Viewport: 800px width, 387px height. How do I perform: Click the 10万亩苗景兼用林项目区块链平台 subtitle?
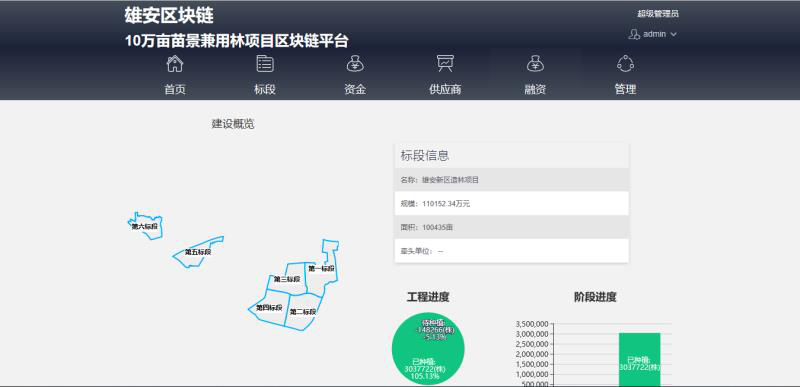tap(237, 42)
